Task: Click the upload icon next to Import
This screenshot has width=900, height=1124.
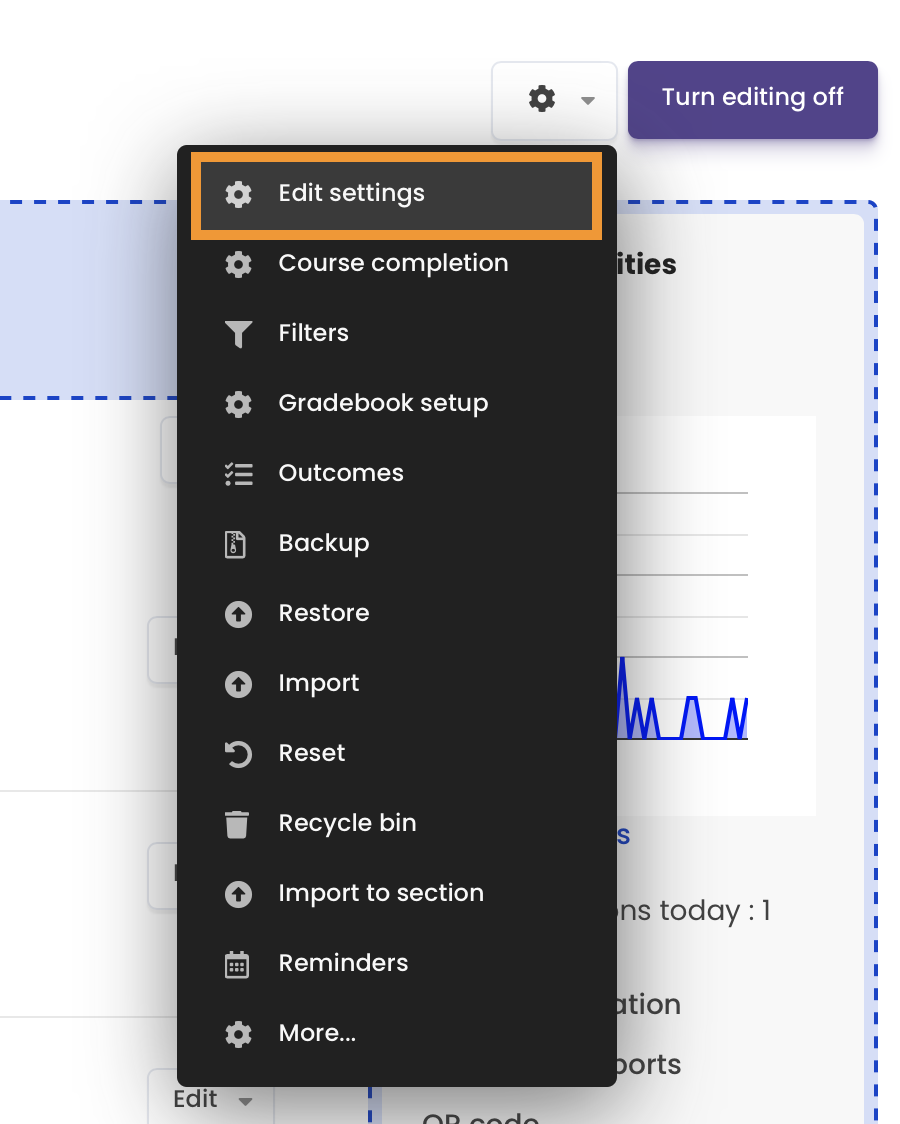Action: pos(239,685)
